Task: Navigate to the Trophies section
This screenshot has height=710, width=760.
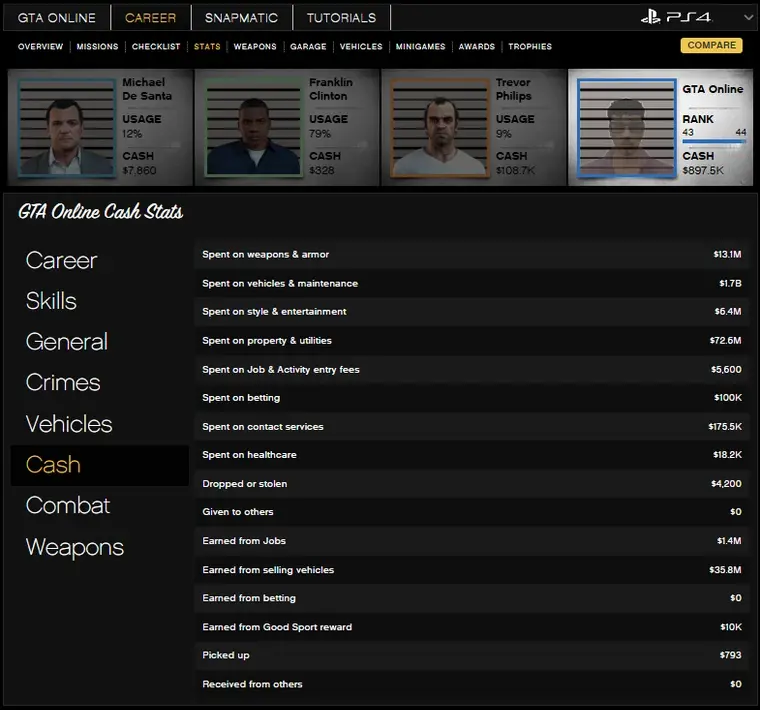Action: tap(530, 47)
